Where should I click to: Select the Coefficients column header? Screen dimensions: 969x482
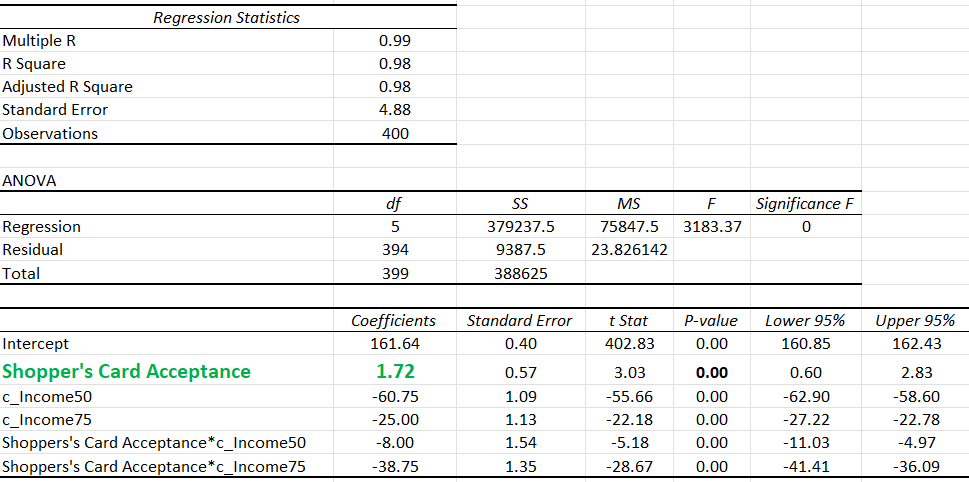pos(393,321)
